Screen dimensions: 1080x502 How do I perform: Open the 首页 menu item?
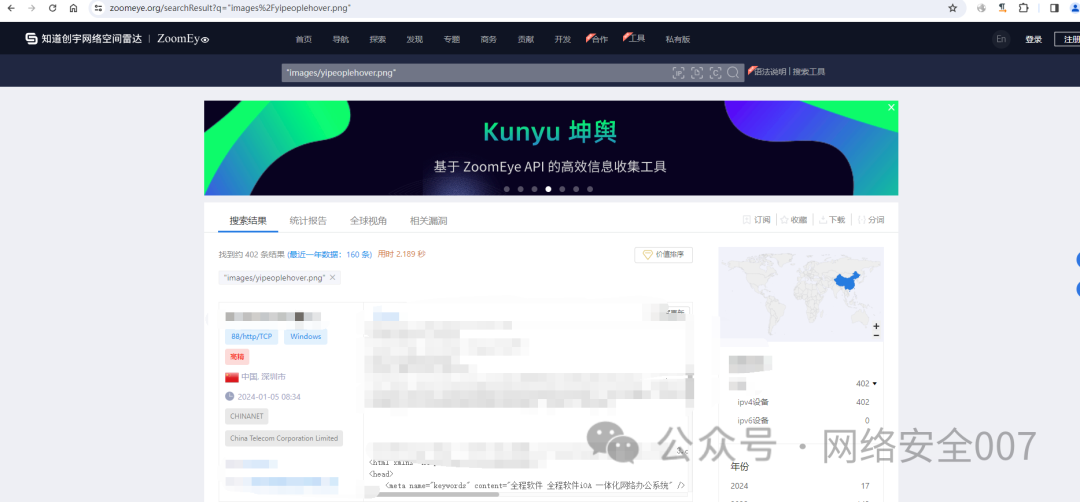[x=304, y=39]
